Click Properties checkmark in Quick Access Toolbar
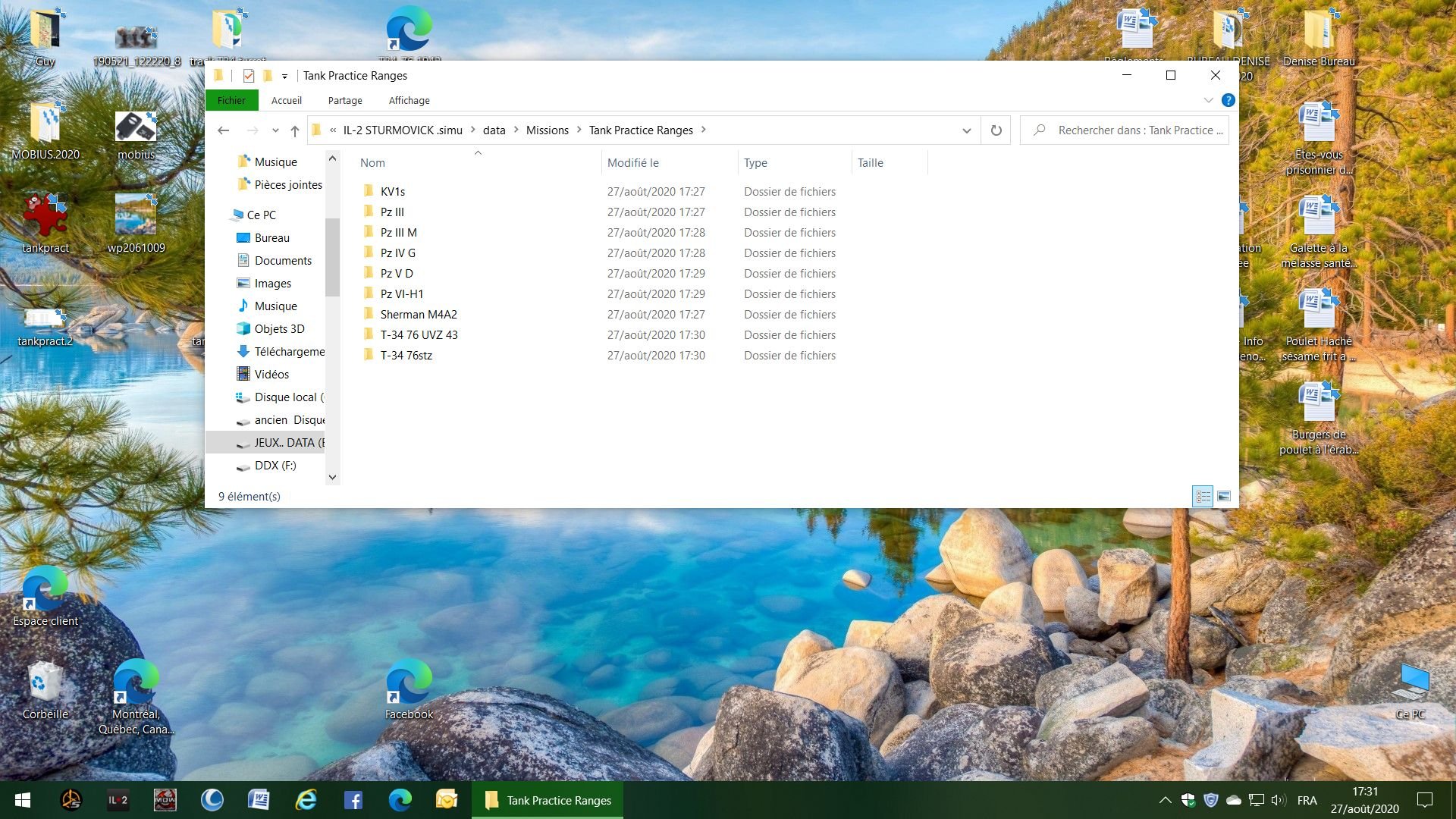The image size is (1456, 819). [x=248, y=76]
